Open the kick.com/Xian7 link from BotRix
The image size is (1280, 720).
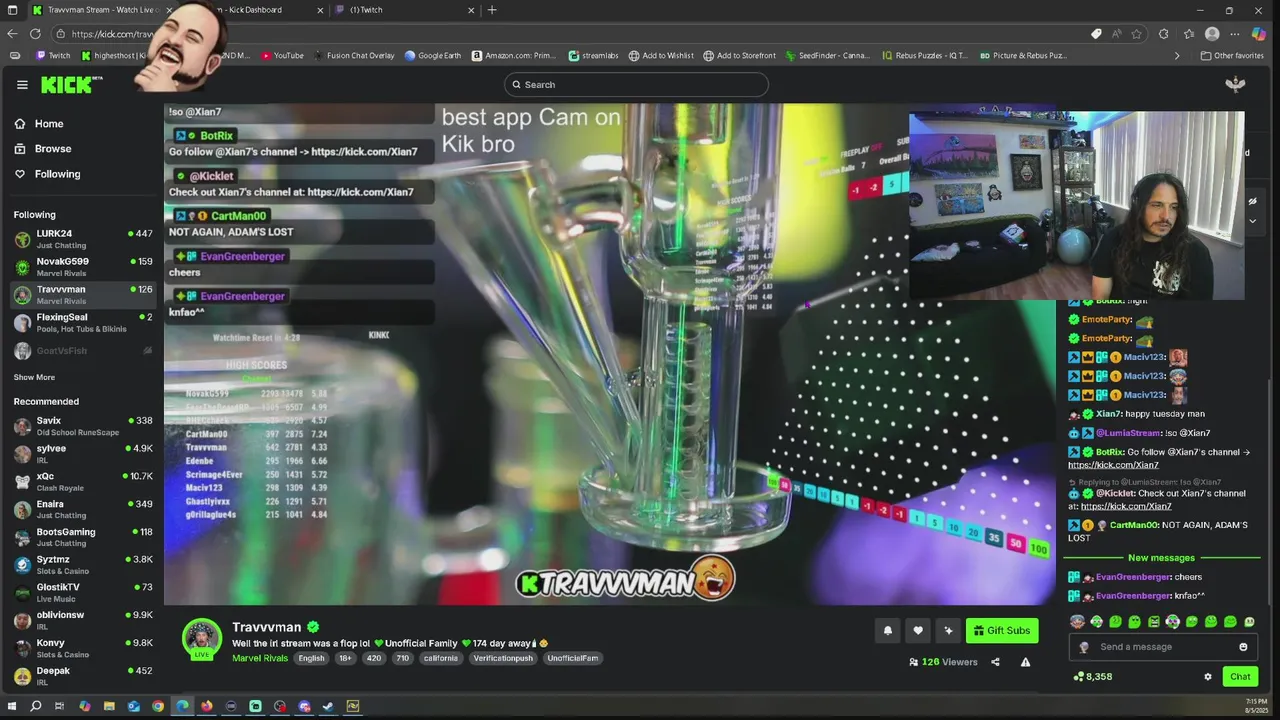(1113, 465)
